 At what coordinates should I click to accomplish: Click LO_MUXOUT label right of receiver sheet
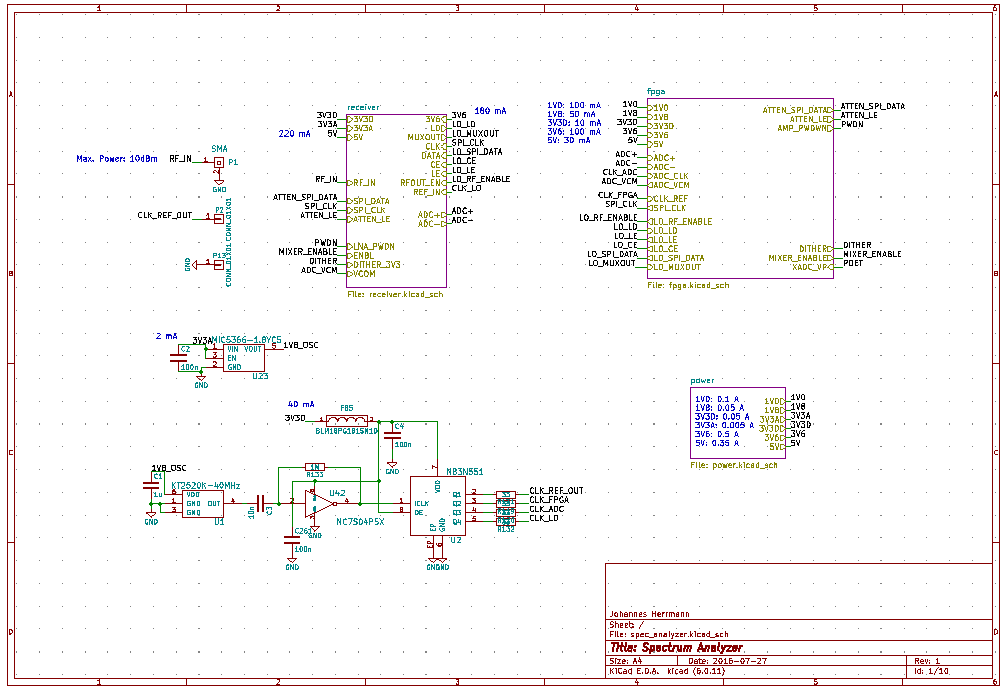click(475, 133)
